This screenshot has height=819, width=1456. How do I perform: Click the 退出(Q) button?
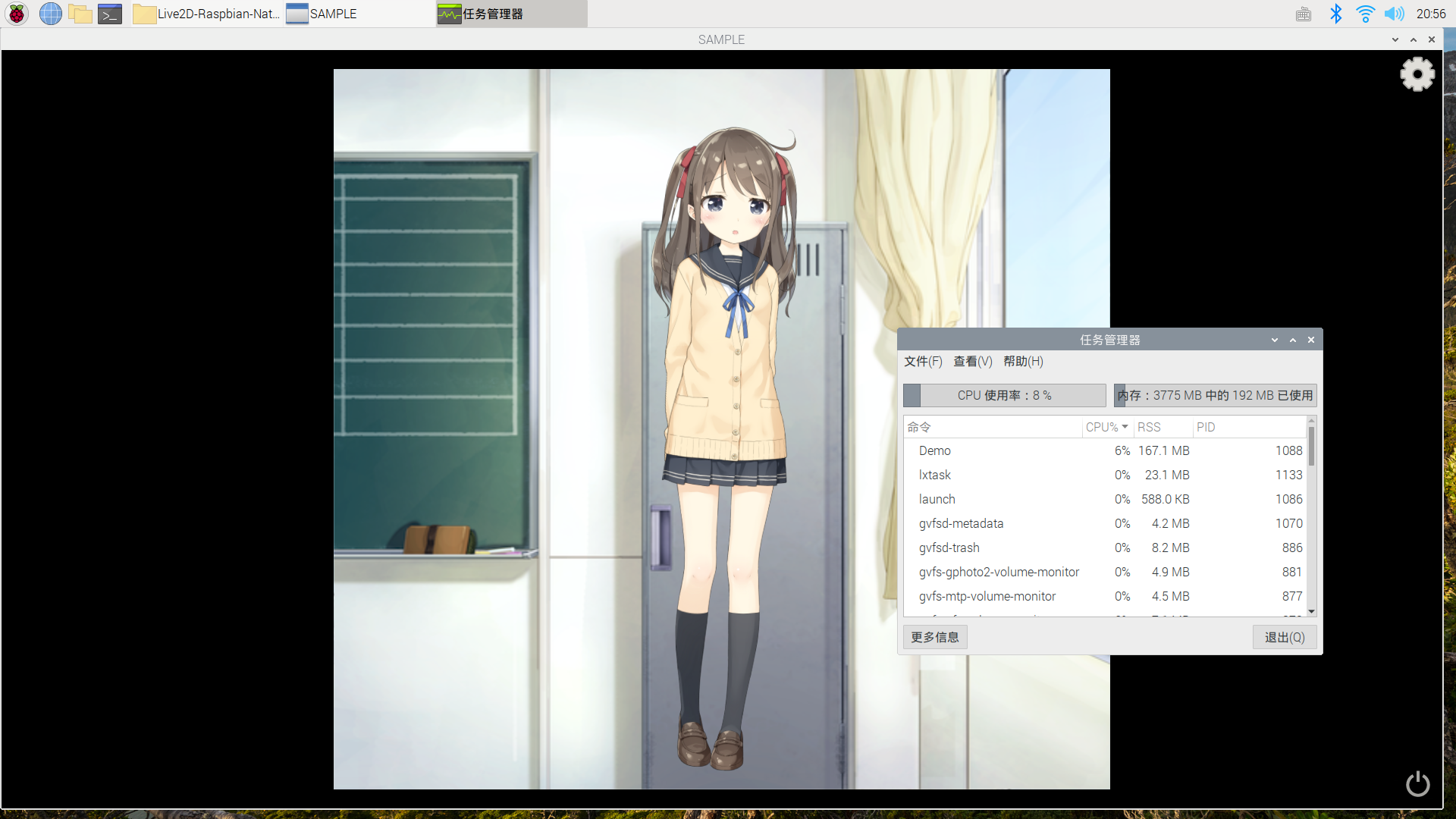click(x=1284, y=638)
